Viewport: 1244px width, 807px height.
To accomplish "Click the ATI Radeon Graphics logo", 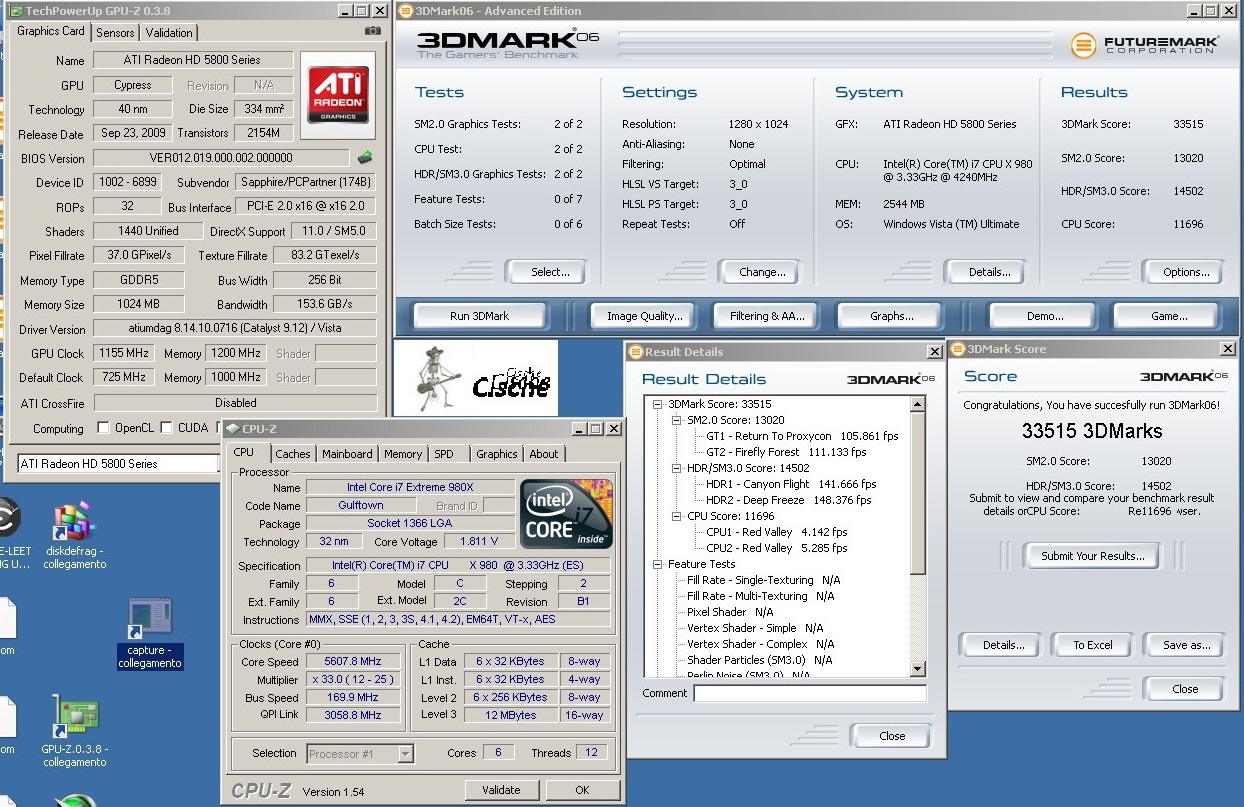I will point(339,93).
